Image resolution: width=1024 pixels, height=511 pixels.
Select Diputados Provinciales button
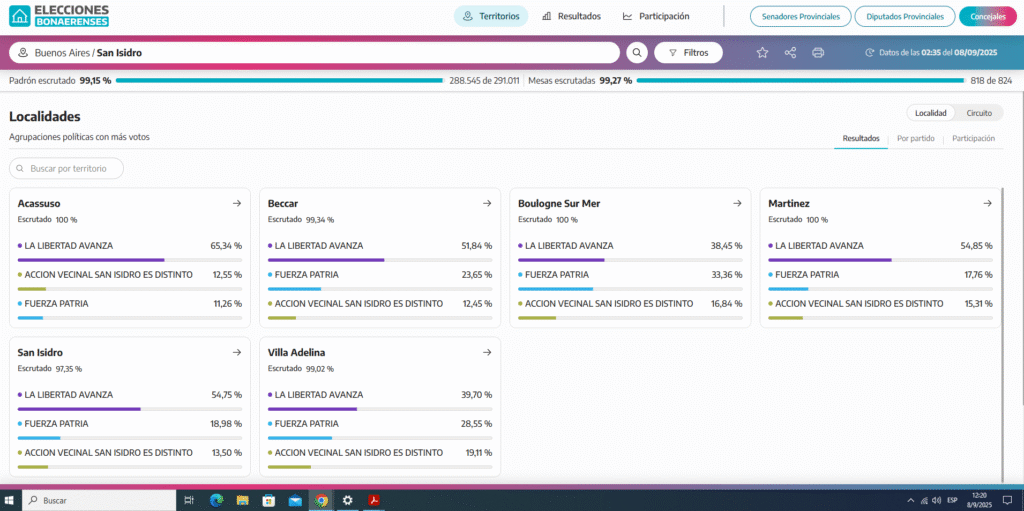point(904,16)
